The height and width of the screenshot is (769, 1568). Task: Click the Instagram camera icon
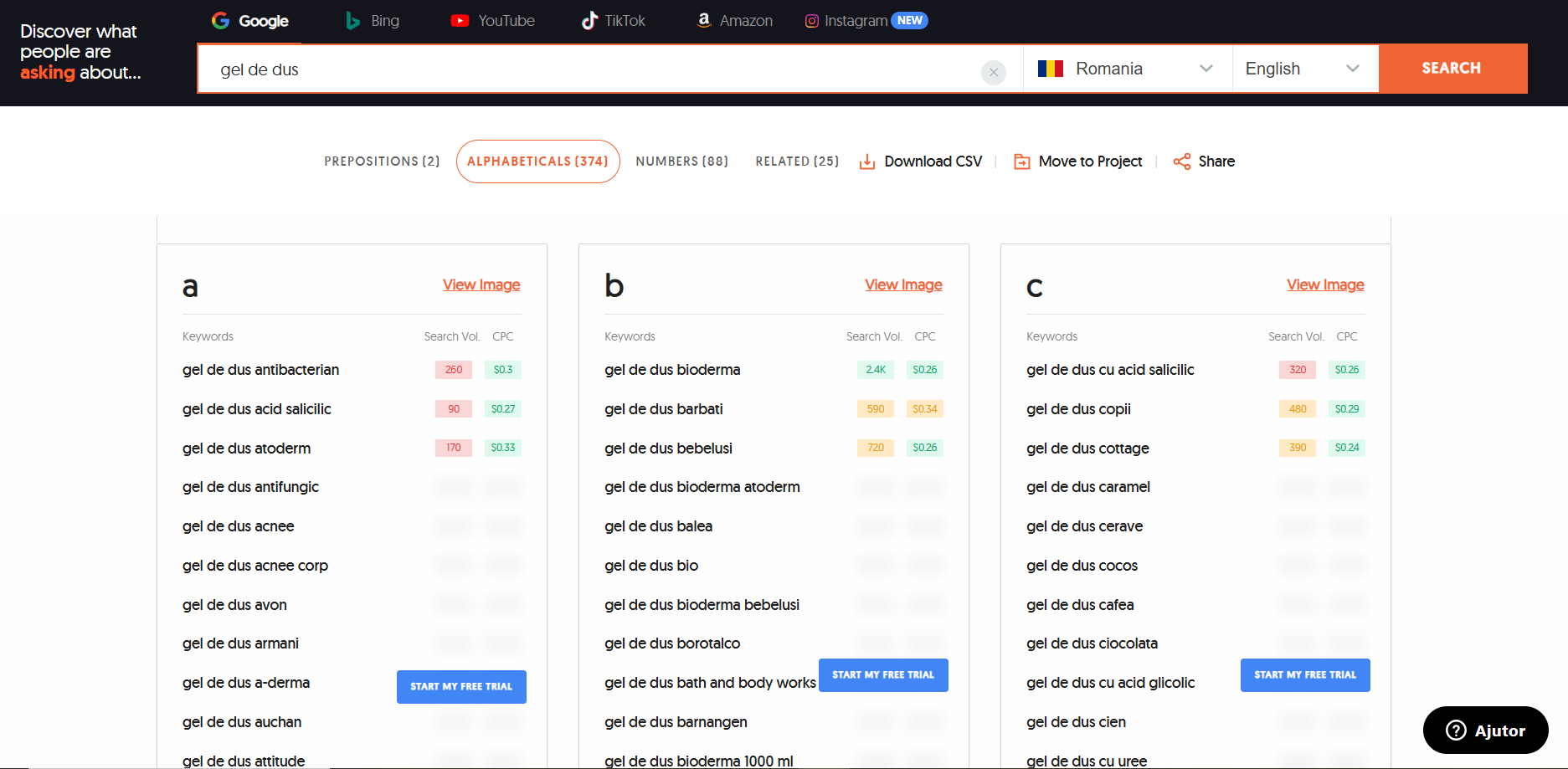pos(811,21)
